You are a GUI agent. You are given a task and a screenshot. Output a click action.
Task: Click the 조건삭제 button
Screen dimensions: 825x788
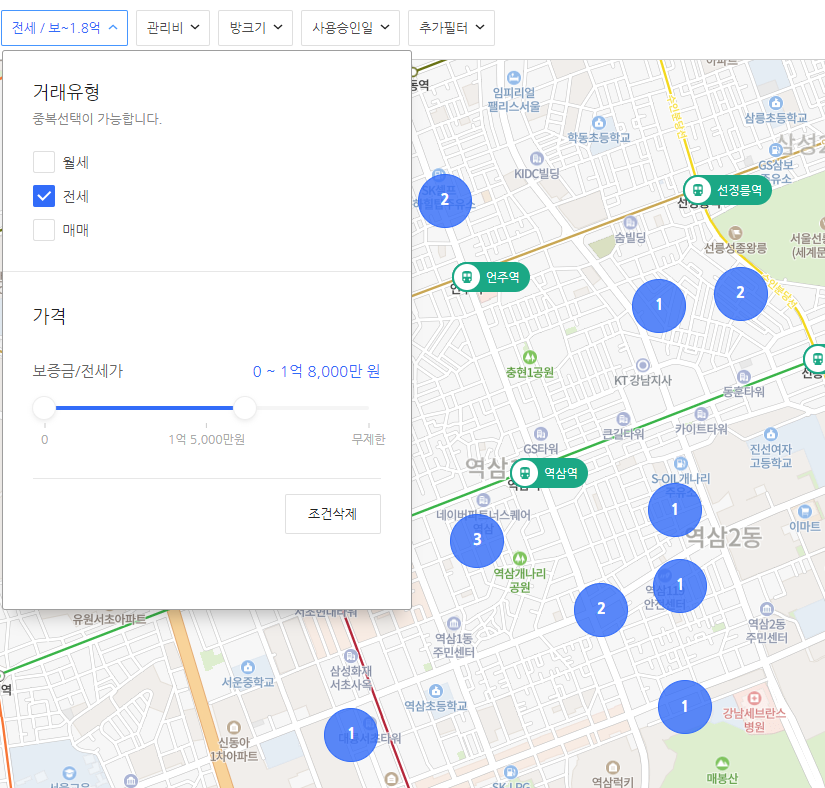pyautogui.click(x=333, y=514)
